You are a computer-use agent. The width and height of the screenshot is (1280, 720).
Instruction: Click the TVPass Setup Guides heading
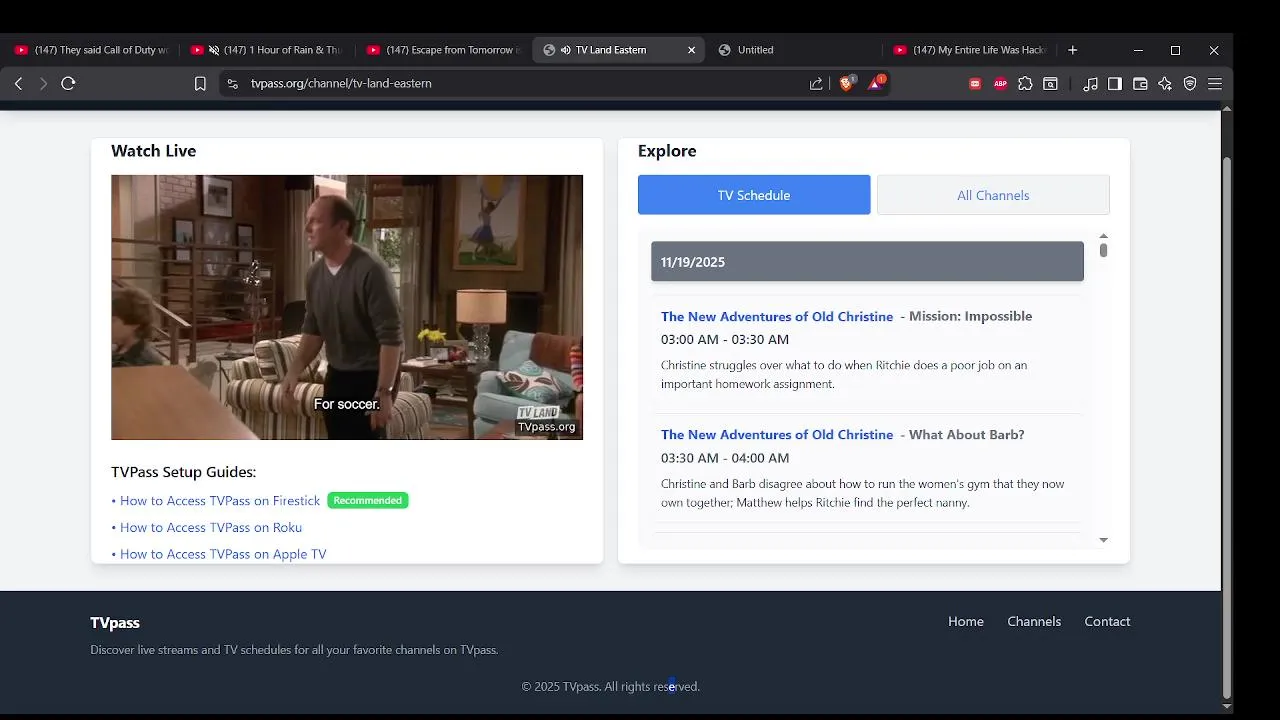click(x=183, y=472)
